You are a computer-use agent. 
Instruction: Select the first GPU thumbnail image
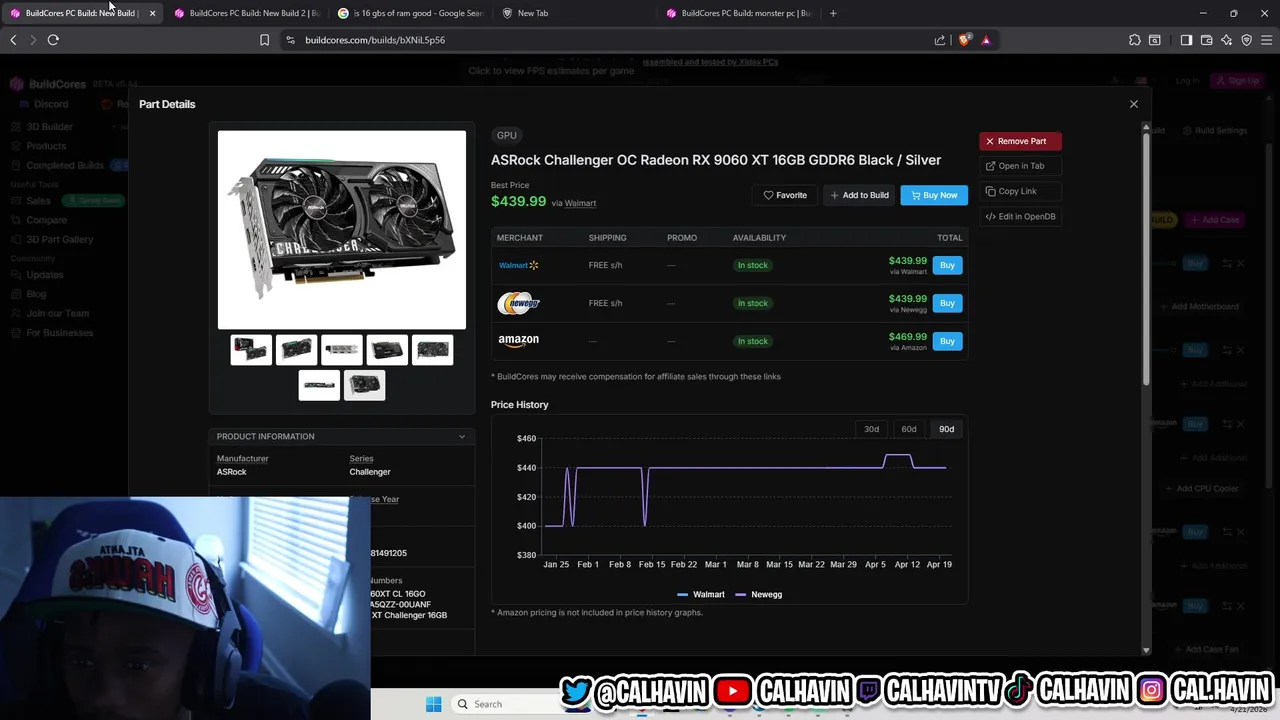(x=251, y=350)
